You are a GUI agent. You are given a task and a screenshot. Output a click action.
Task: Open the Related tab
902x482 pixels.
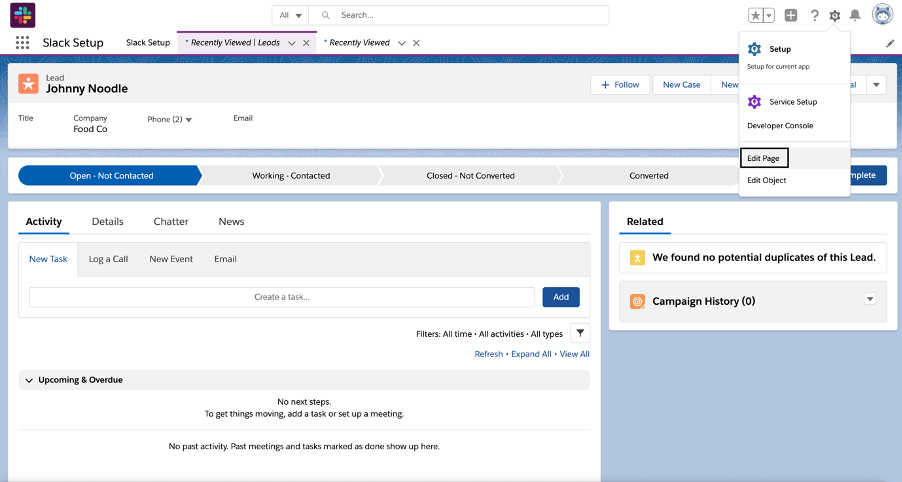pos(645,221)
